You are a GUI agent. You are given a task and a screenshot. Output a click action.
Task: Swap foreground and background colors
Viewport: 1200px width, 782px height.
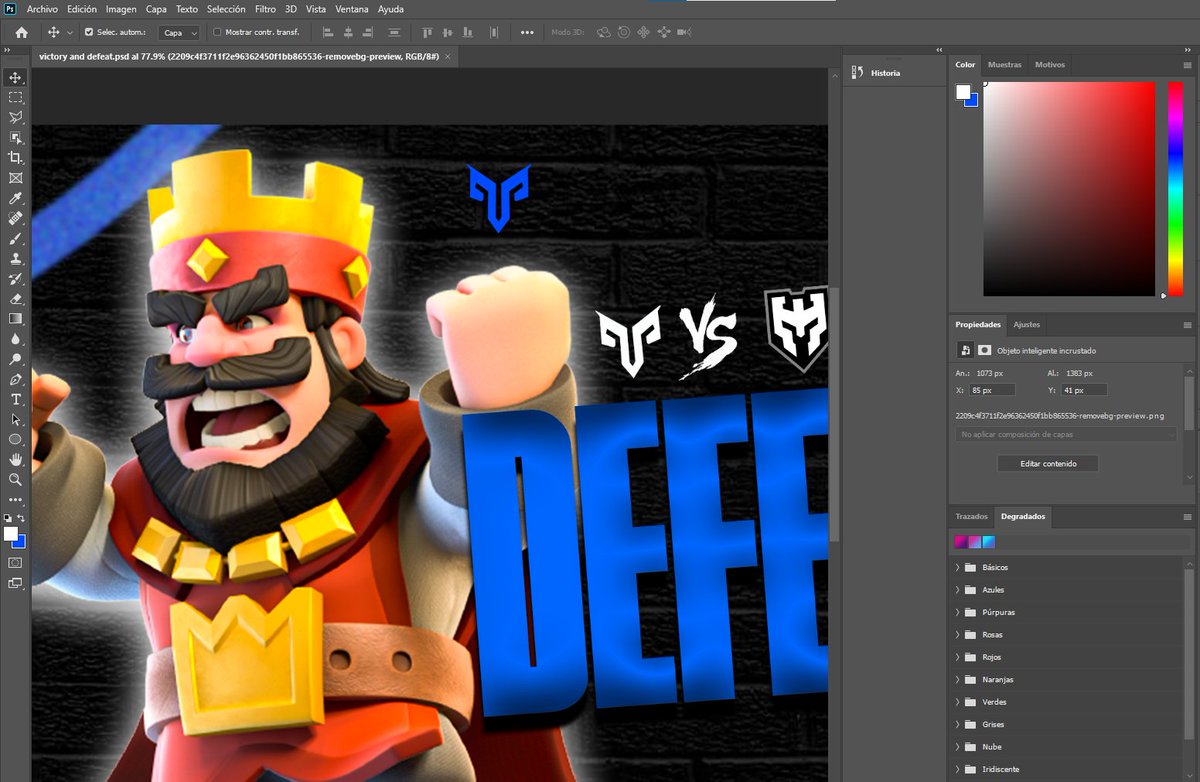point(22,518)
